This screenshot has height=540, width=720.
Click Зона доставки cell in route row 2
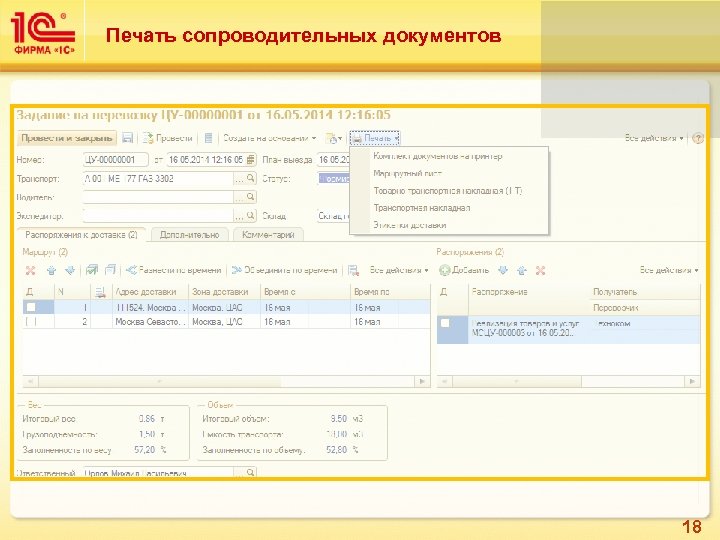pos(225,321)
